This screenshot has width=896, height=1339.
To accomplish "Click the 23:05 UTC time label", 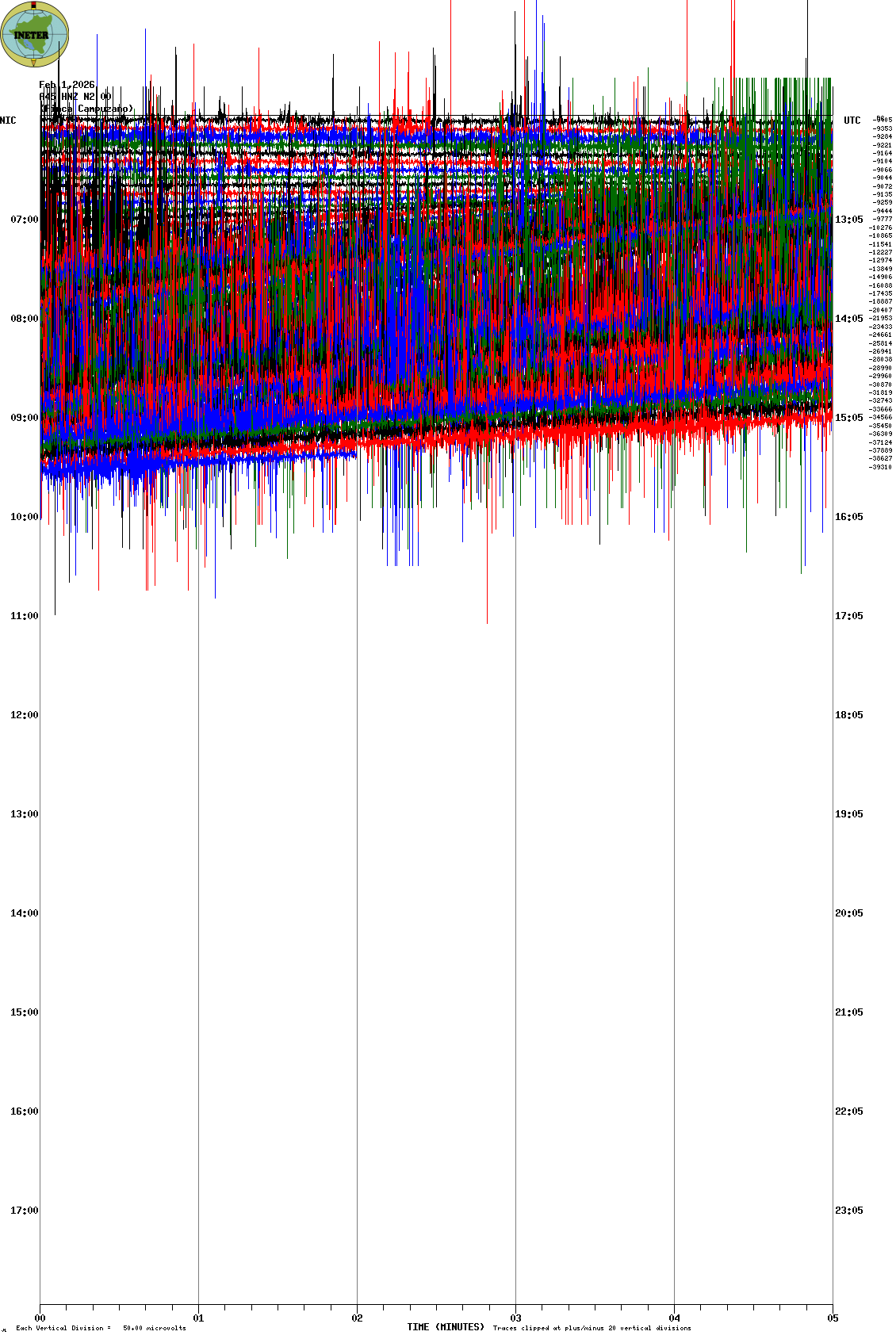I will point(848,1211).
